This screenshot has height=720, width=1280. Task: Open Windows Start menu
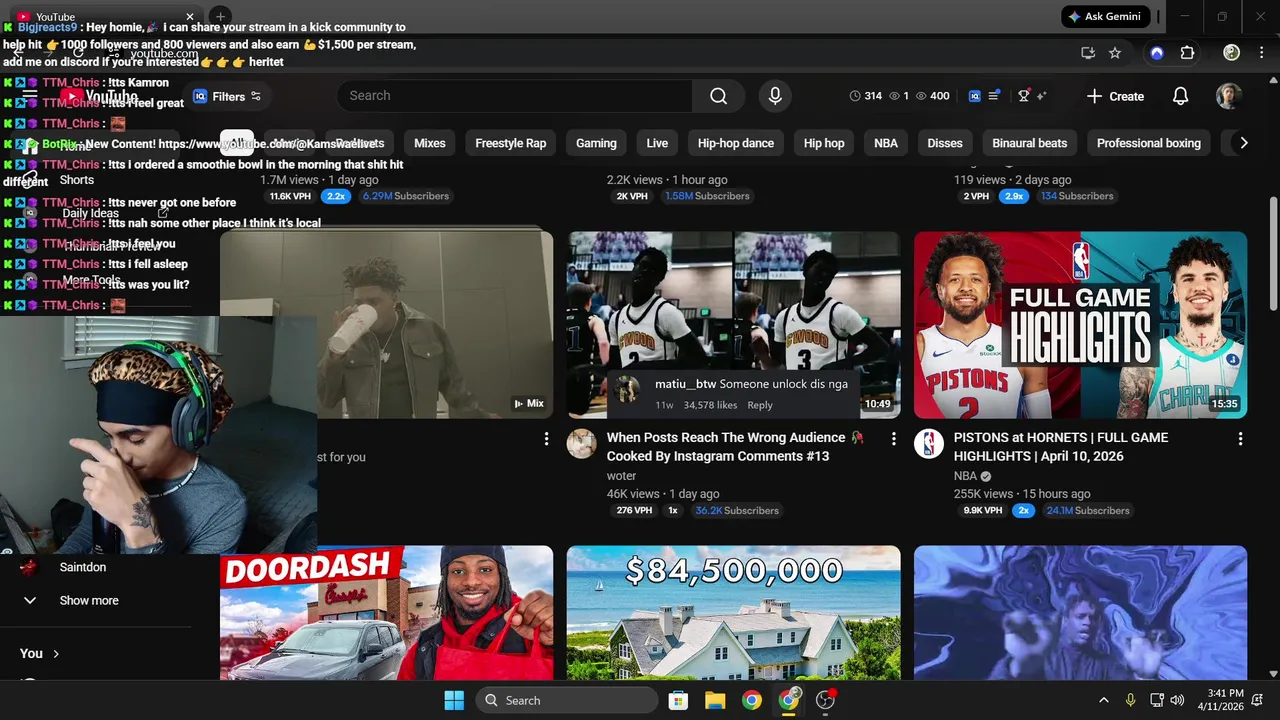[454, 700]
